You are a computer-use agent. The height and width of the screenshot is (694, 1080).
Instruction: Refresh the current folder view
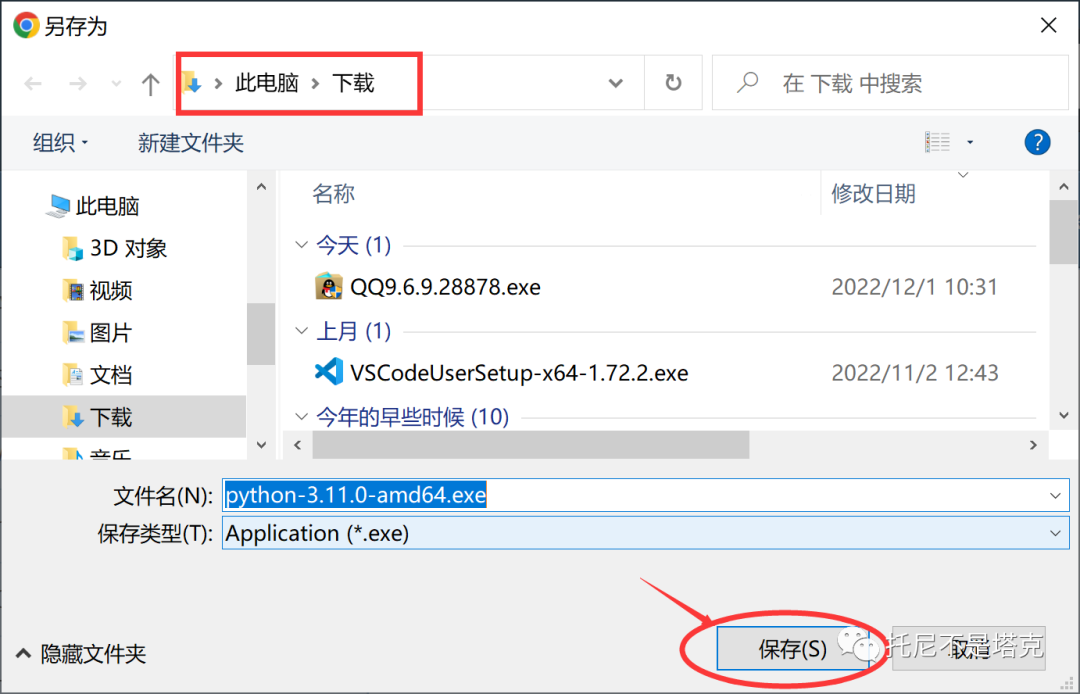click(673, 83)
